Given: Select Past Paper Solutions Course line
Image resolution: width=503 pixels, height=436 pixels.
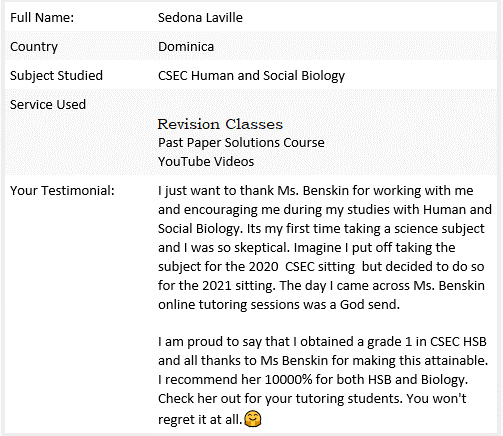Looking at the screenshot, I should pos(241,143).
